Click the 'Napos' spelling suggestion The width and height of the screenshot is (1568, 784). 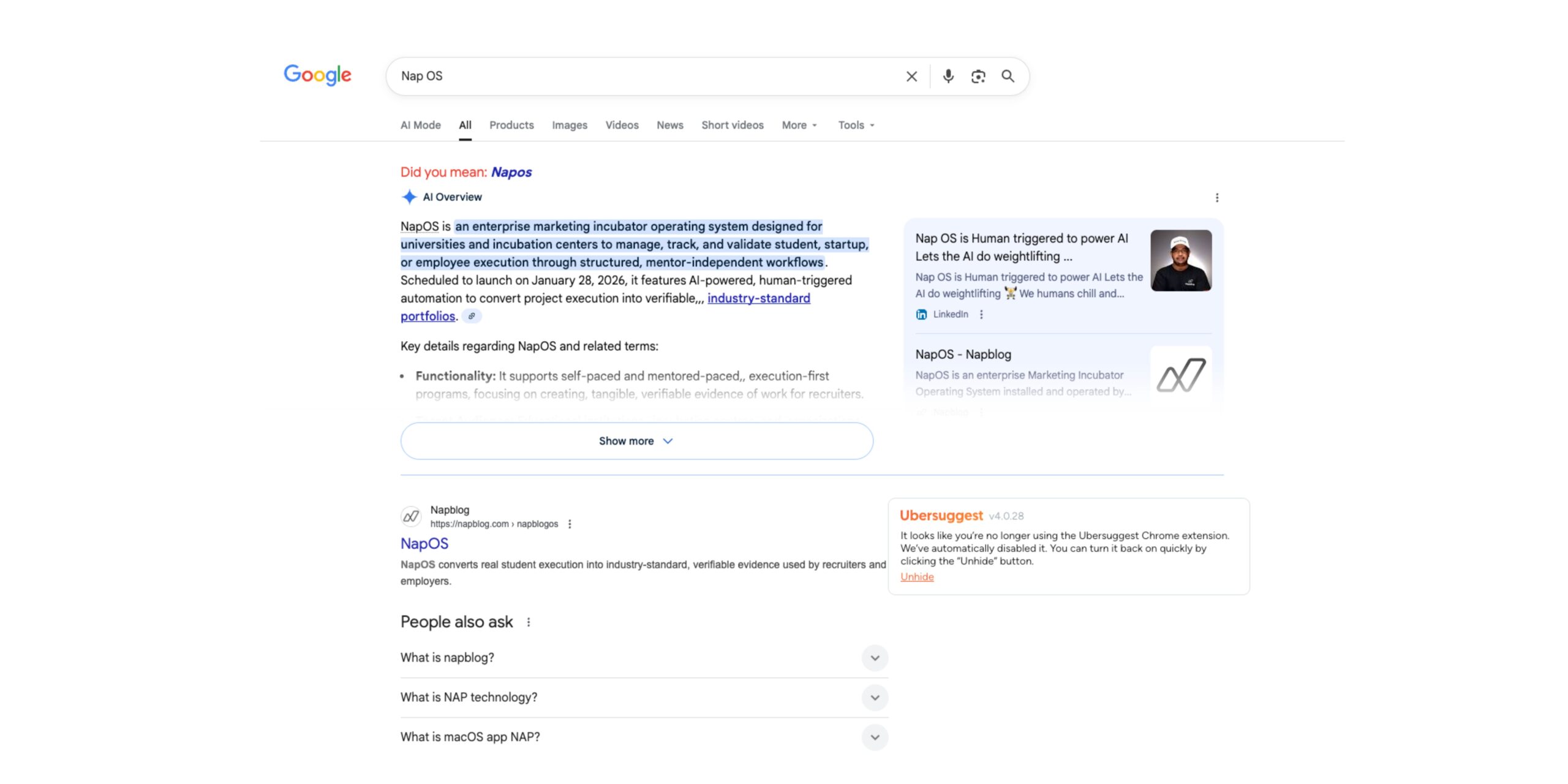(x=511, y=172)
